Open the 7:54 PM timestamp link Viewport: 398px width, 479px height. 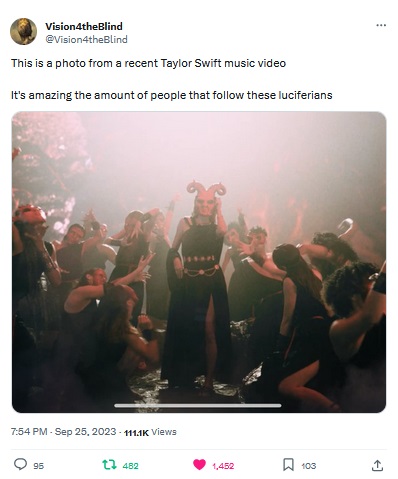(x=29, y=432)
